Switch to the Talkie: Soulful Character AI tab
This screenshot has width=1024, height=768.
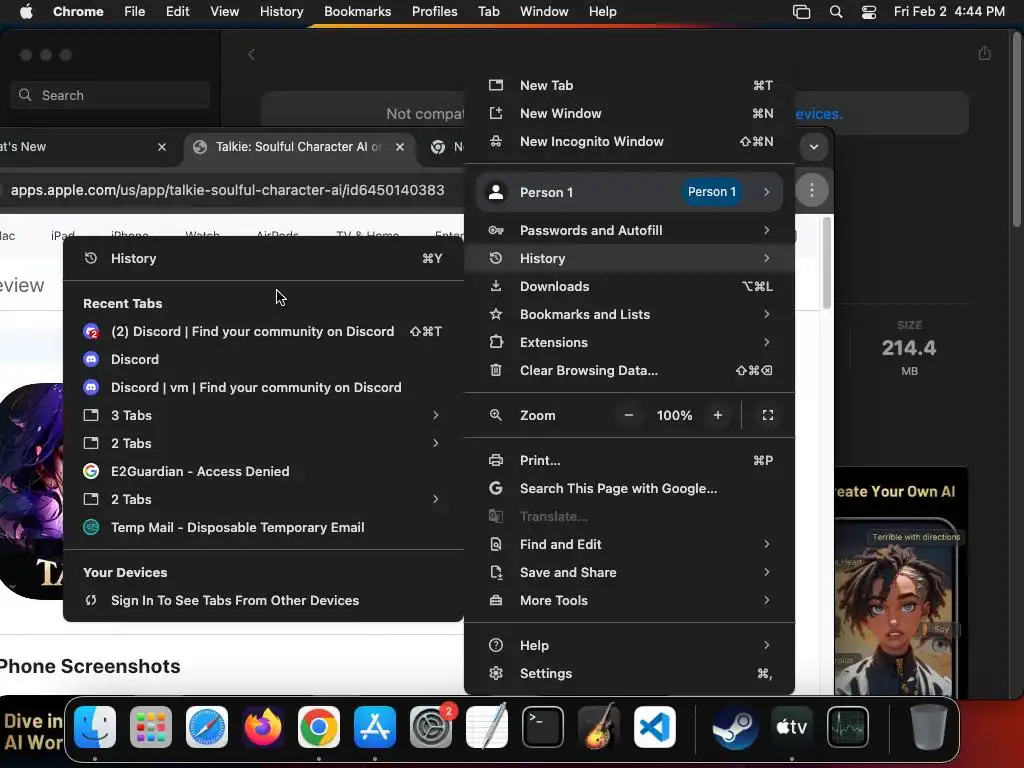pos(298,147)
